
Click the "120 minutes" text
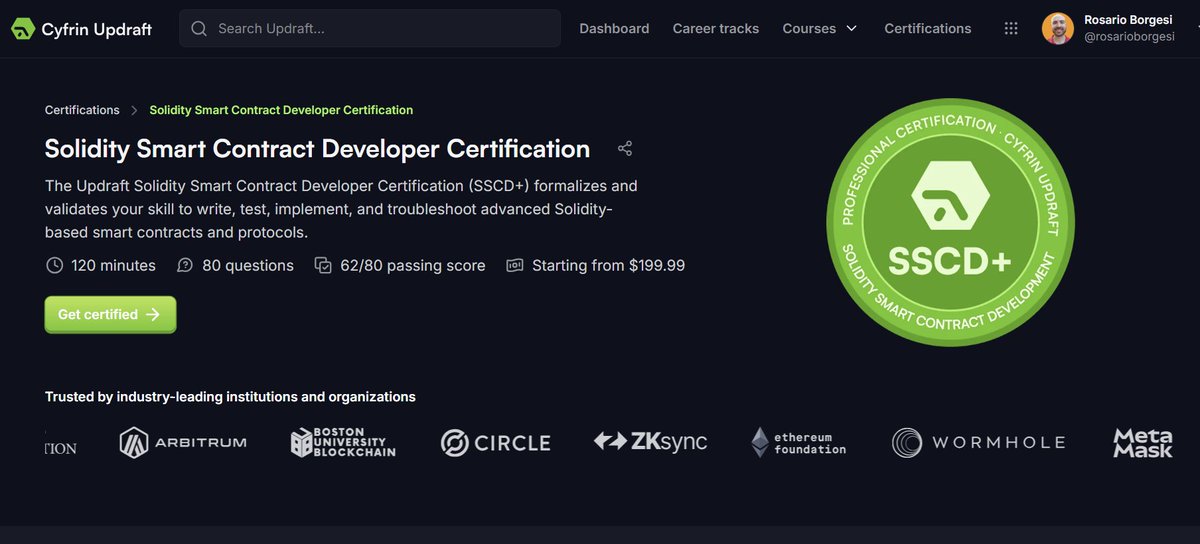pos(113,266)
